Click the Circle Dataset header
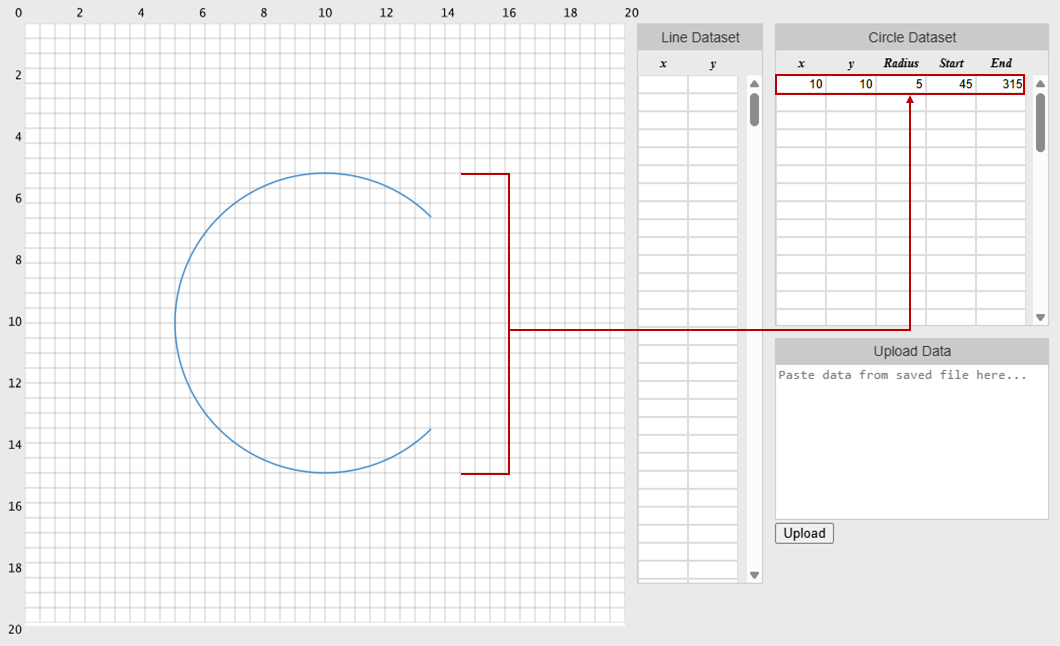Viewport: 1060px width, 646px height. tap(911, 37)
